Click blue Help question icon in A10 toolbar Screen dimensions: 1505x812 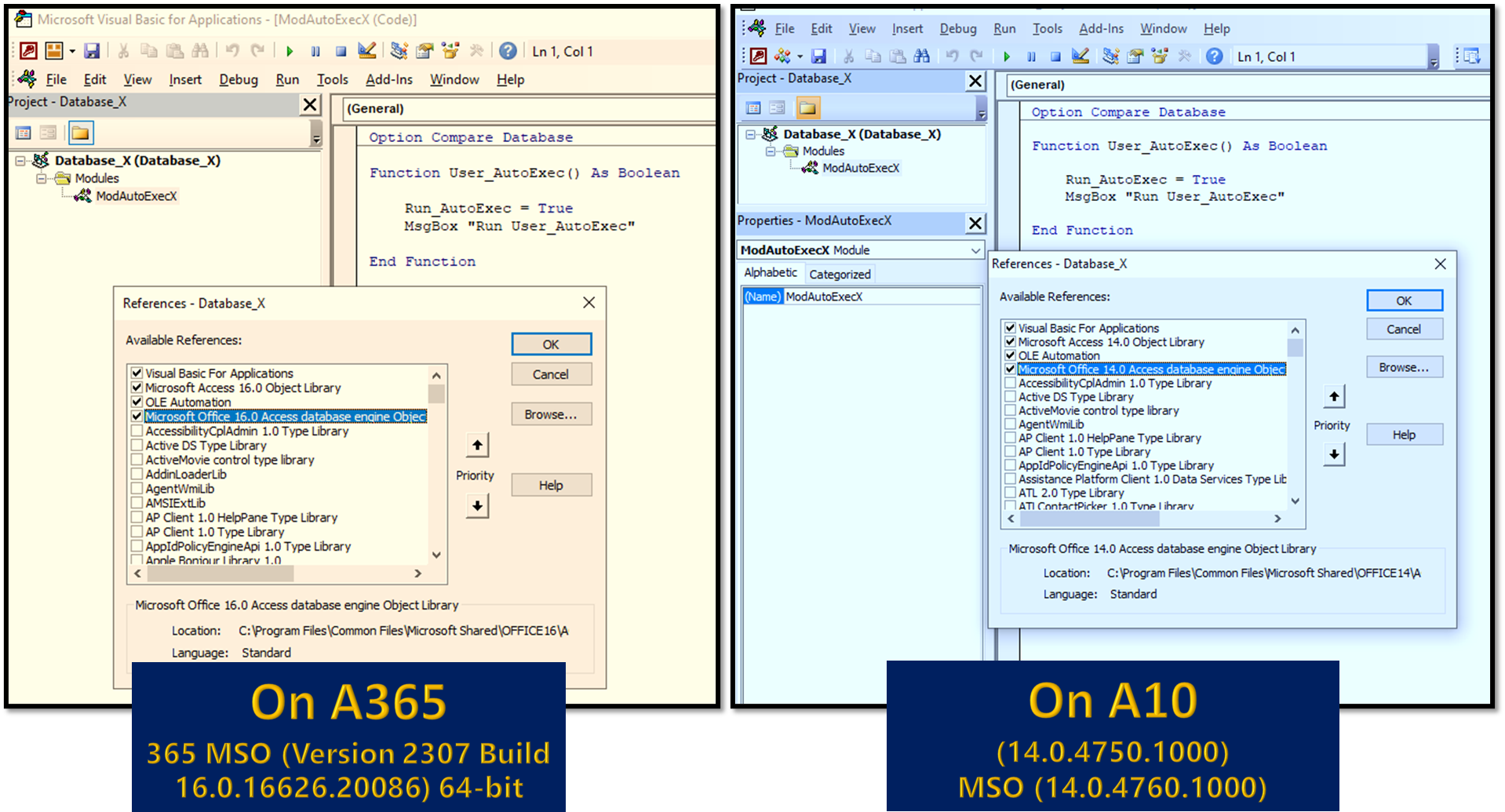point(1214,56)
